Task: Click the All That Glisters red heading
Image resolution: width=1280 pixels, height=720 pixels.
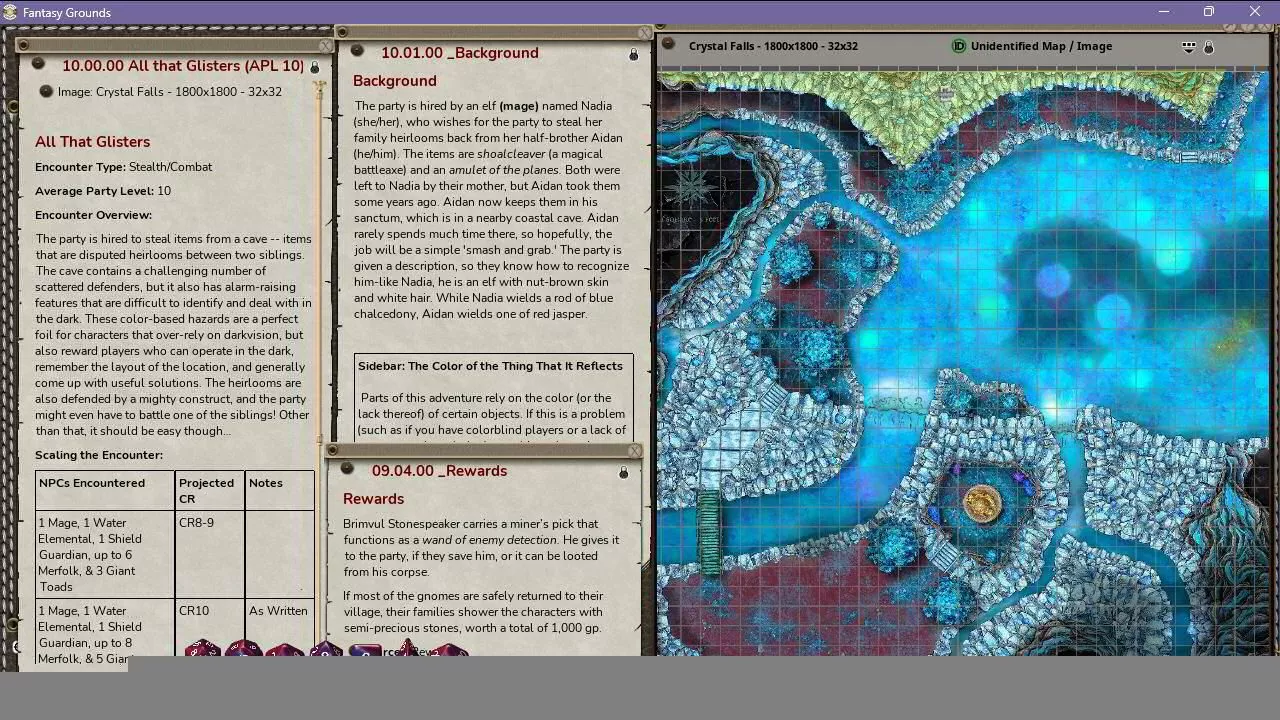Action: pyautogui.click(x=92, y=142)
